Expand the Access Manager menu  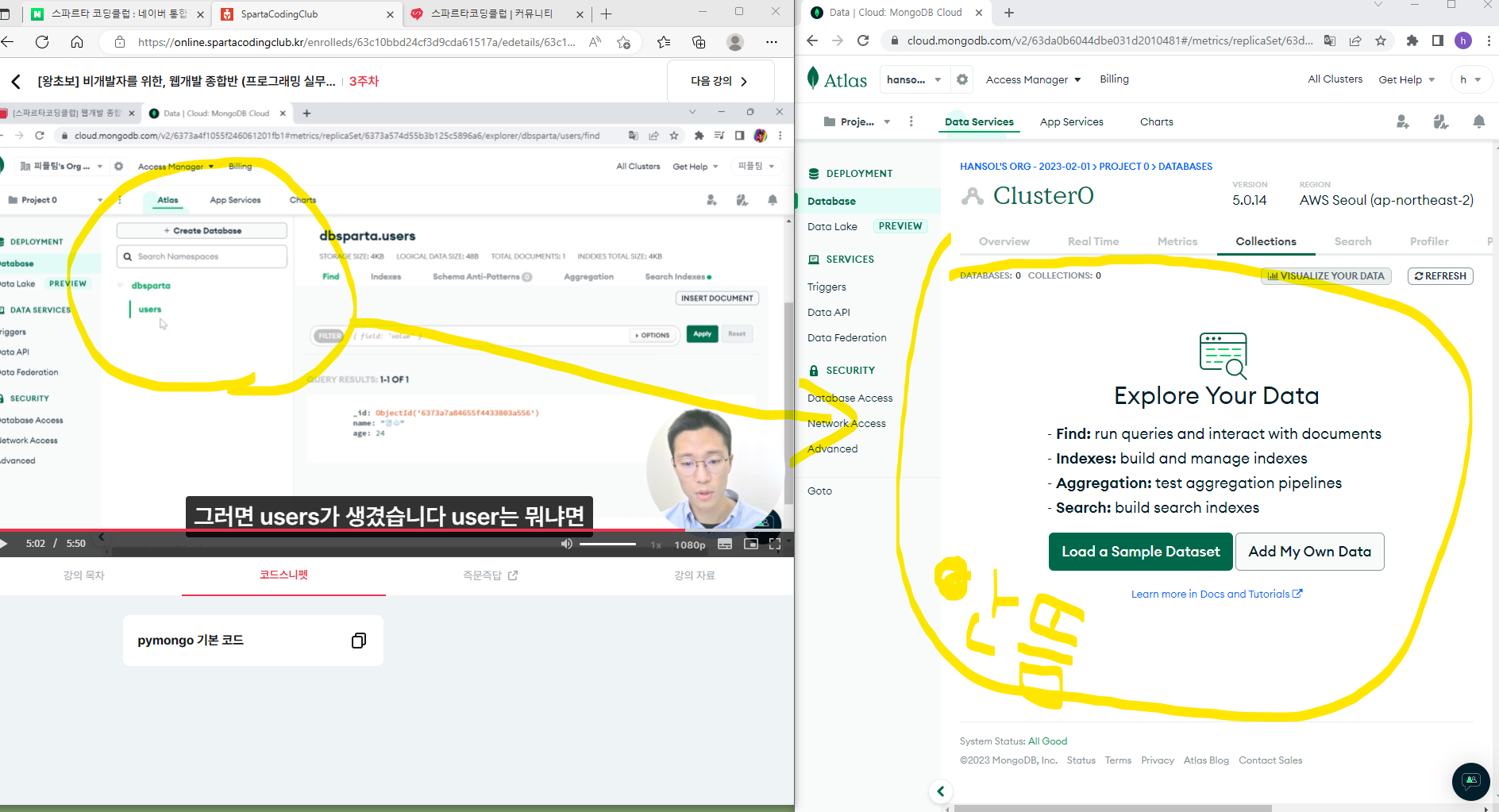pos(1033,79)
